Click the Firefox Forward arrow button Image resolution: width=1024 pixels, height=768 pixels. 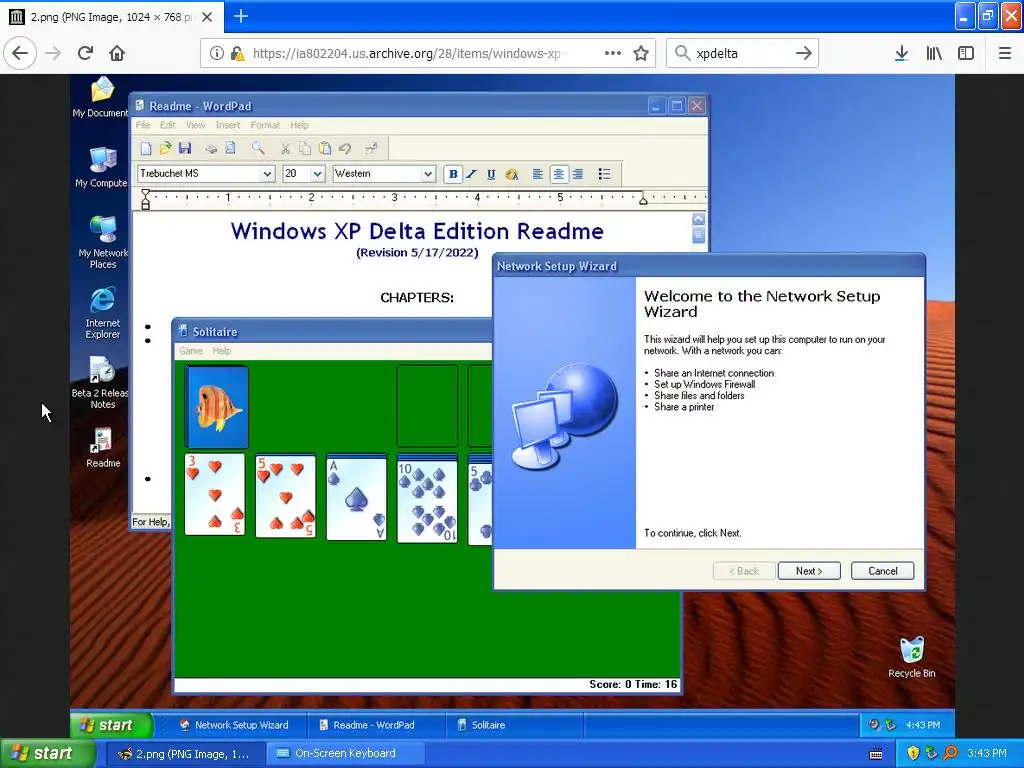coord(53,53)
